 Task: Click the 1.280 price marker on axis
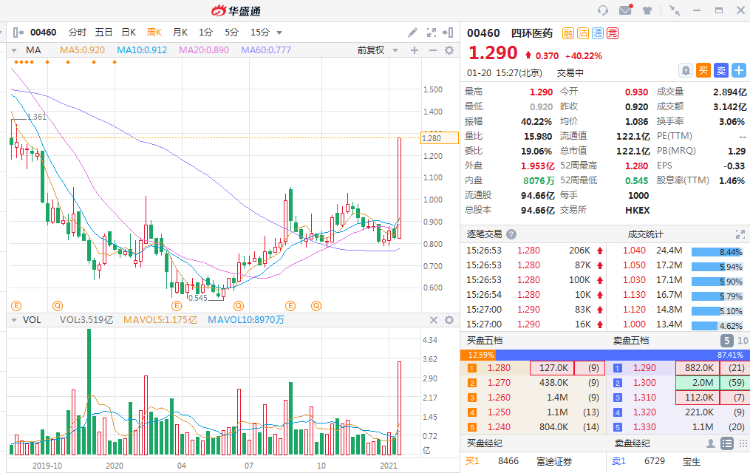tap(439, 138)
